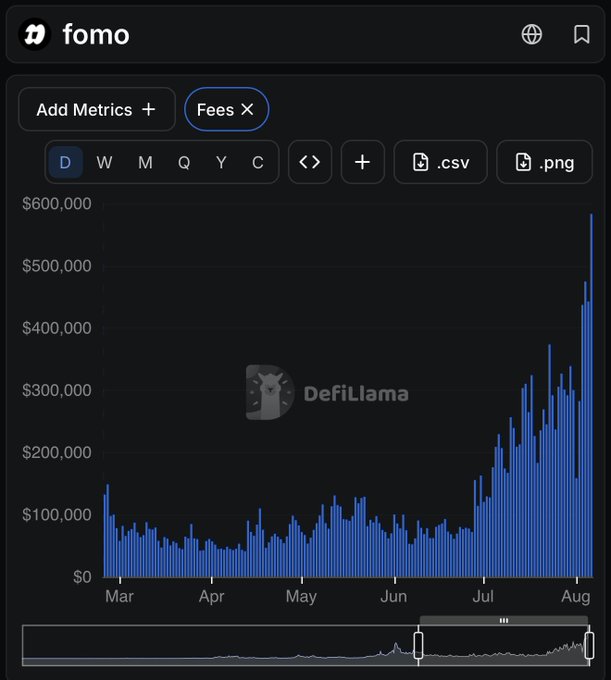
Task: Click the Jun label on x-axis
Action: 394,597
